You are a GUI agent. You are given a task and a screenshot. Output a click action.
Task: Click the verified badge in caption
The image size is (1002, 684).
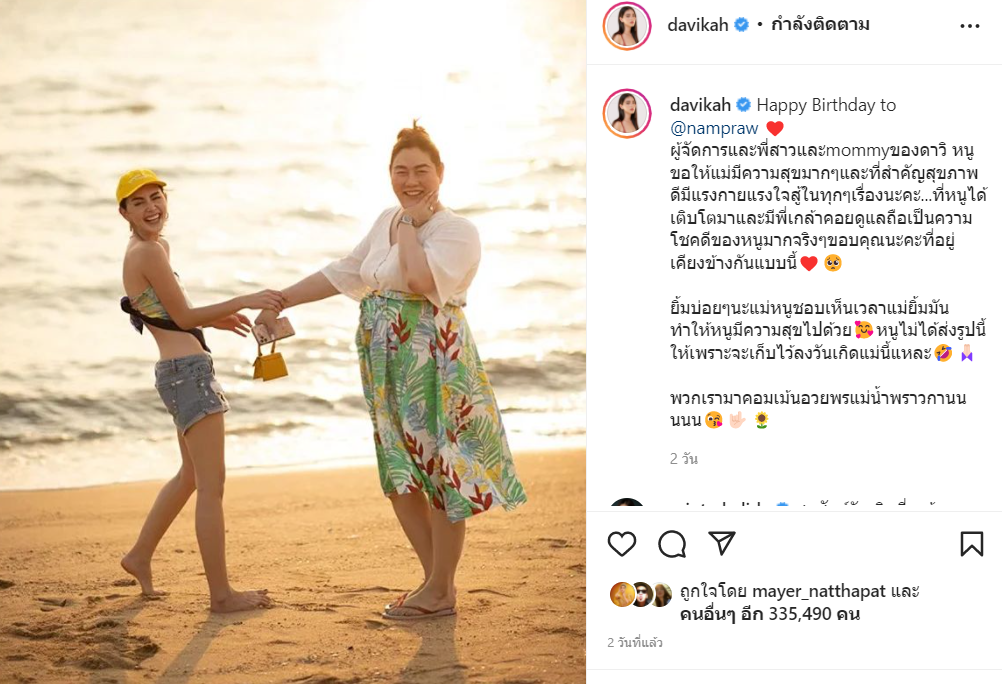coord(744,104)
